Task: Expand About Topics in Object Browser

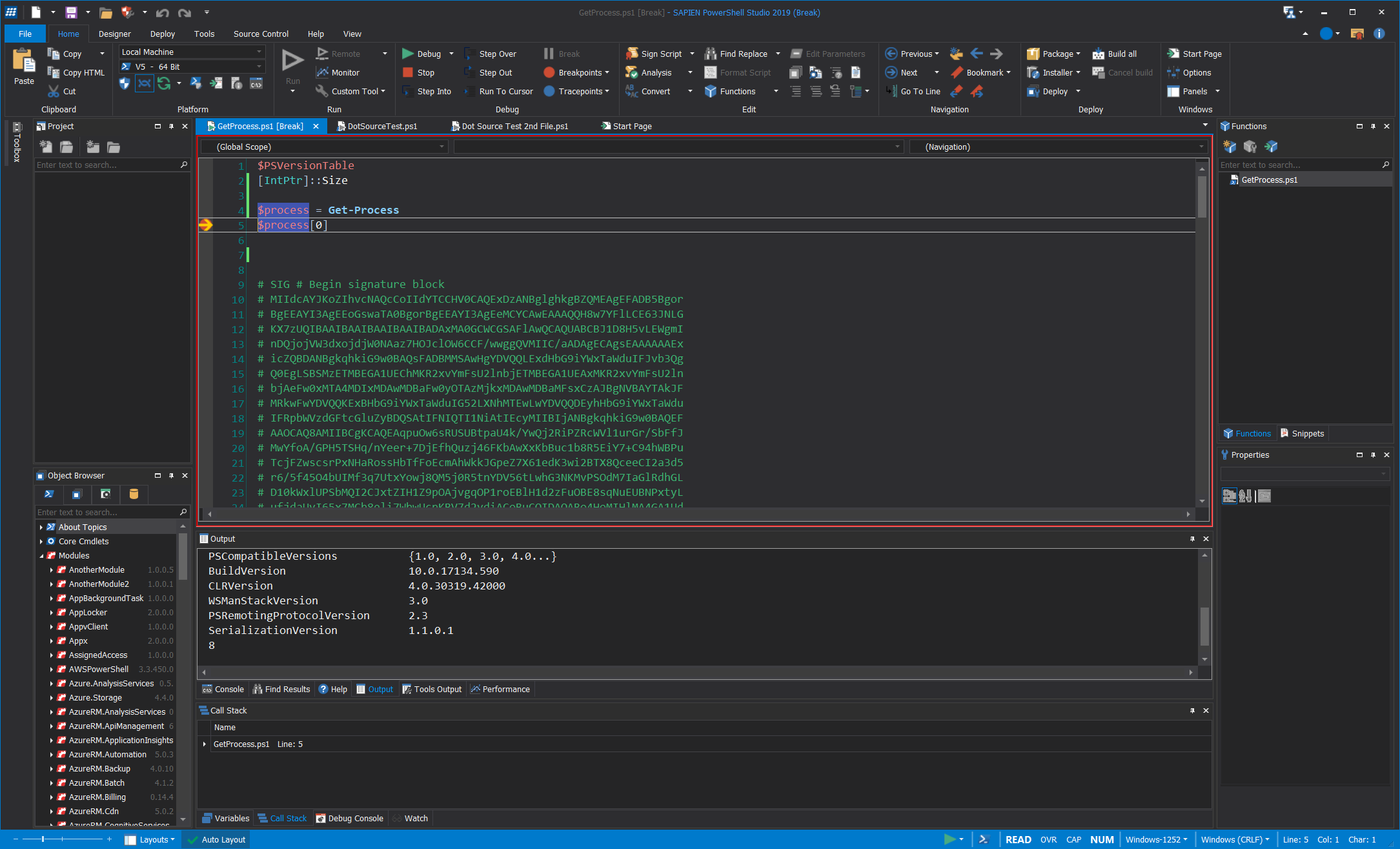Action: click(41, 527)
